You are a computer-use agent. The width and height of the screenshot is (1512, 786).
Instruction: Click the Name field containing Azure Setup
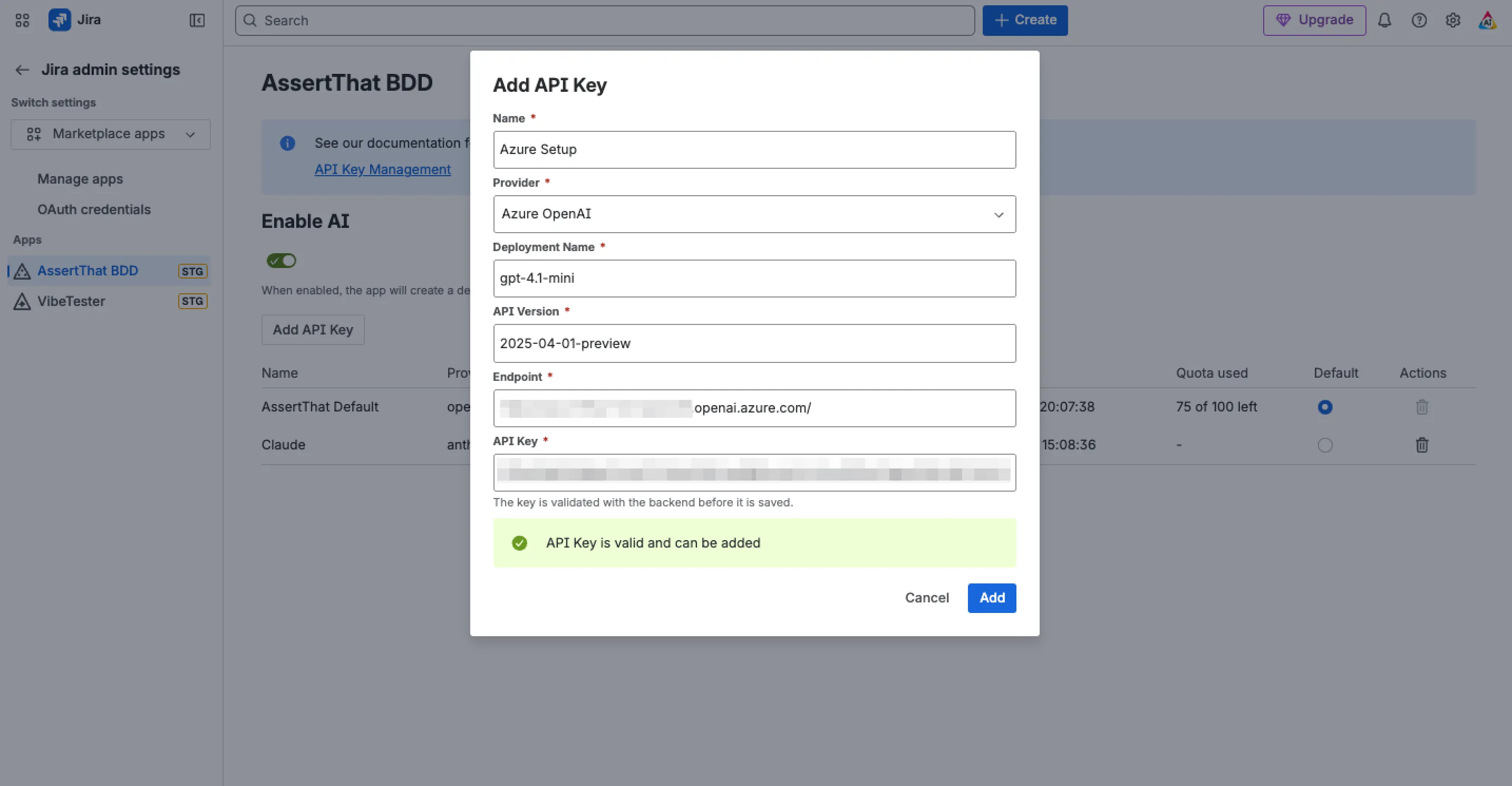tap(754, 150)
